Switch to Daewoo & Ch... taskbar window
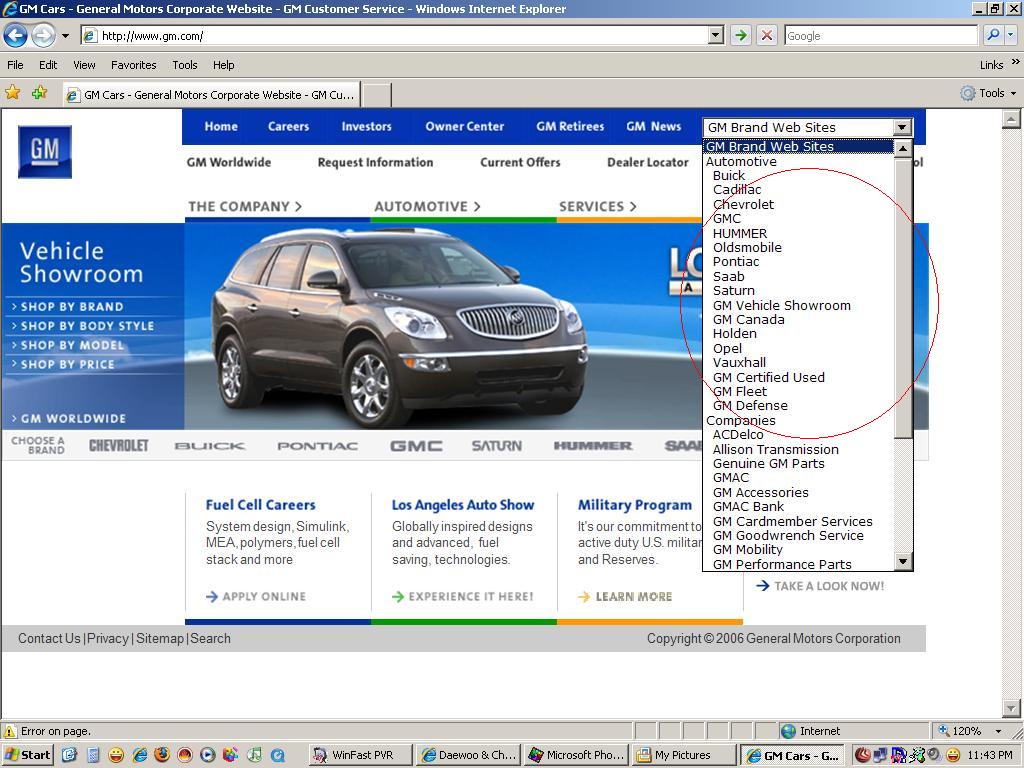The image size is (1024, 768). tap(468, 755)
